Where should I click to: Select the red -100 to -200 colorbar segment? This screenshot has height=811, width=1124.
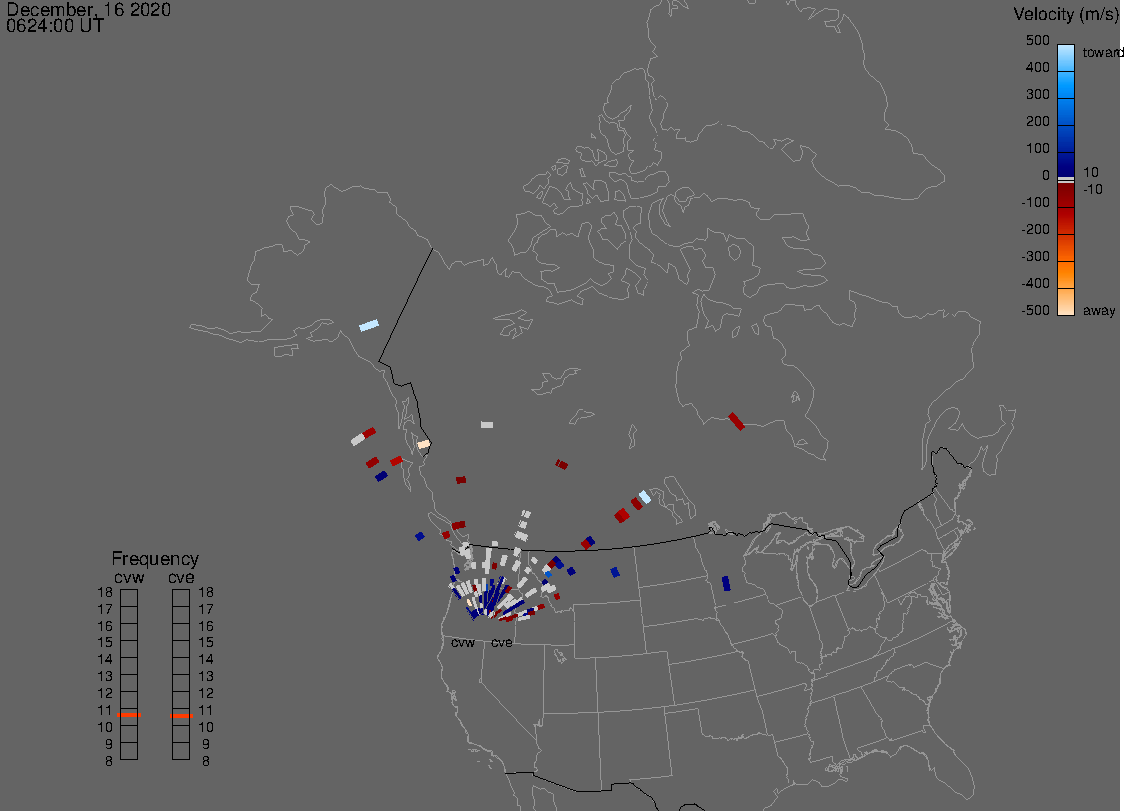1066,220
